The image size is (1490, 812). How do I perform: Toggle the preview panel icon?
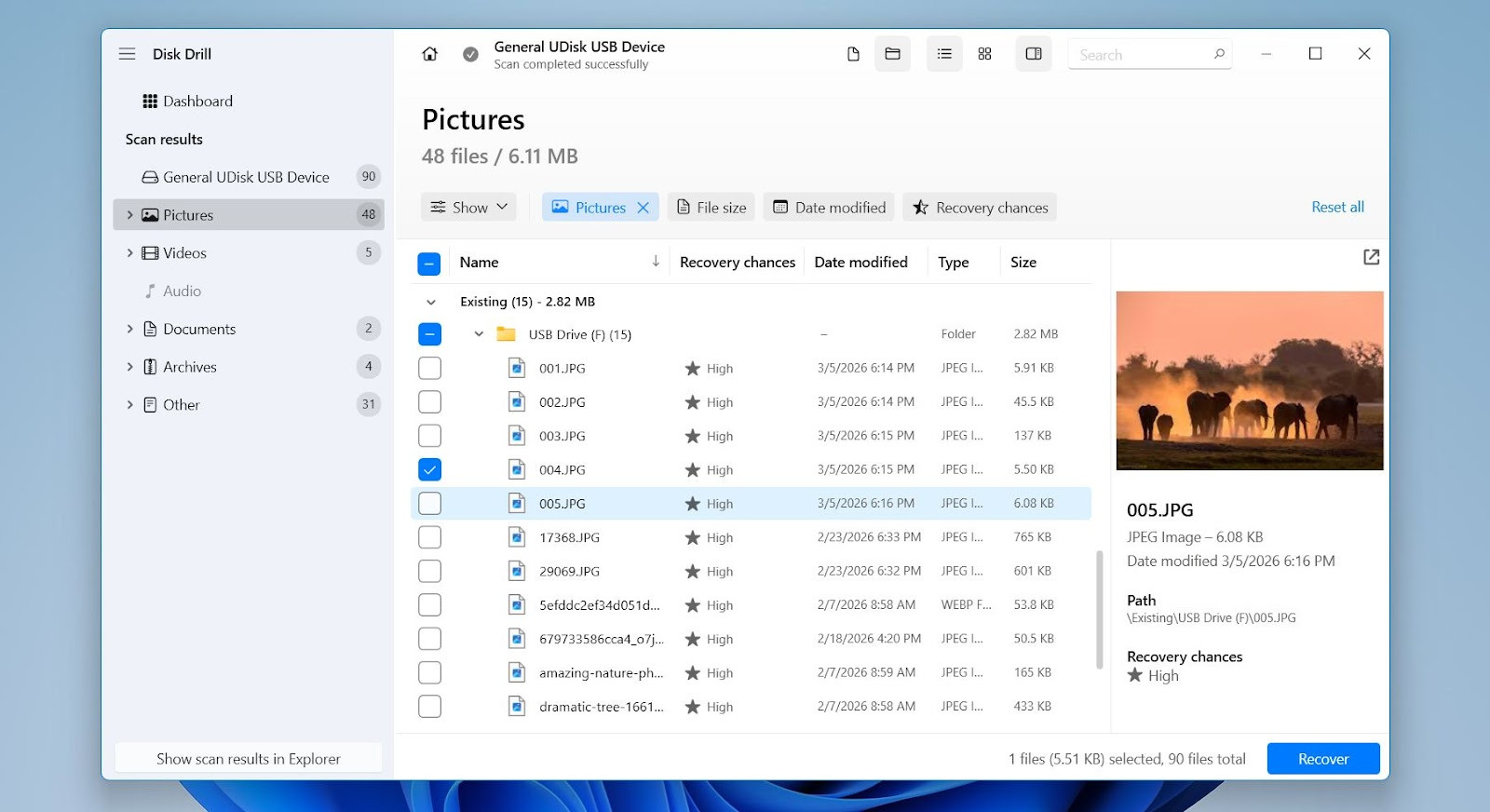[1034, 54]
